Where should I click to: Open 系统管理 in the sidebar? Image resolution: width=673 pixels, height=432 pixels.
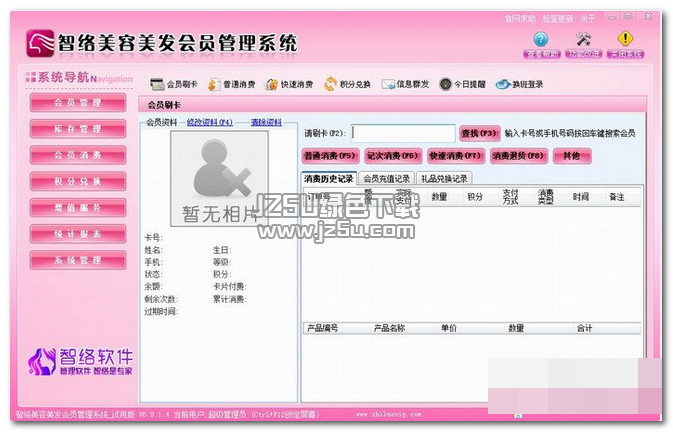(78, 260)
